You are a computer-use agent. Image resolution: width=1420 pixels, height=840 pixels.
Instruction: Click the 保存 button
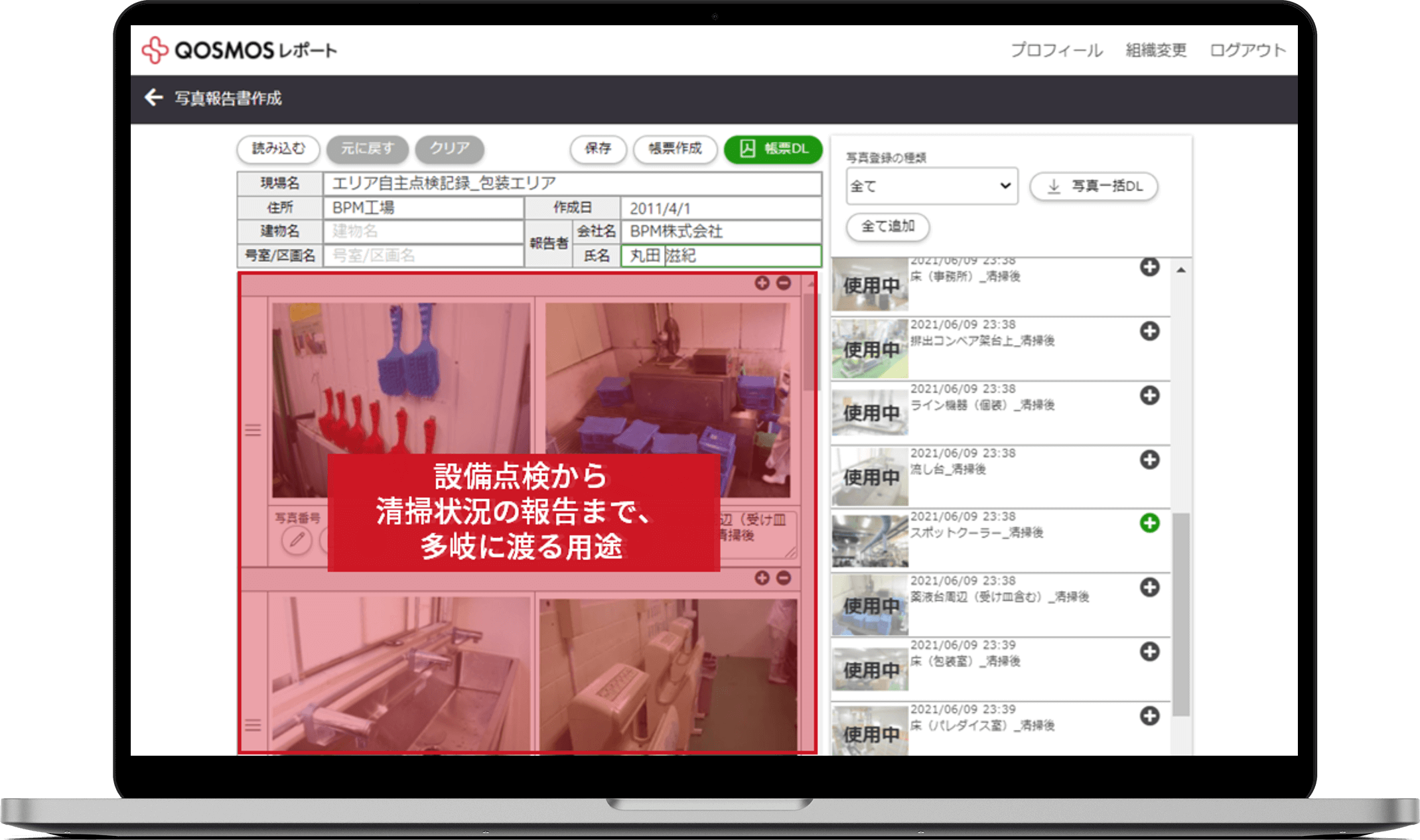click(598, 149)
